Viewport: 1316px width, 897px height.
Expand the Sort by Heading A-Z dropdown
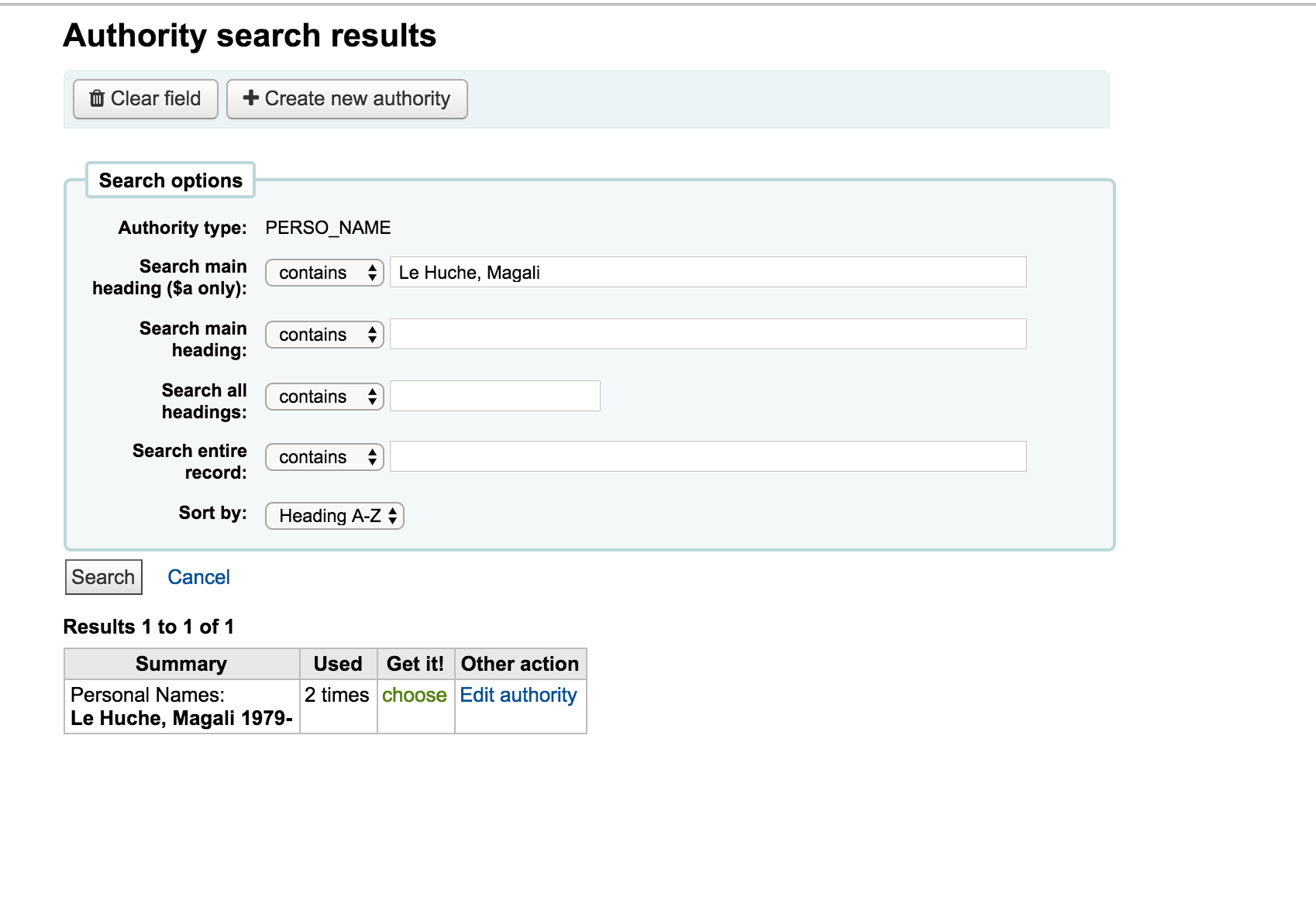pos(335,516)
